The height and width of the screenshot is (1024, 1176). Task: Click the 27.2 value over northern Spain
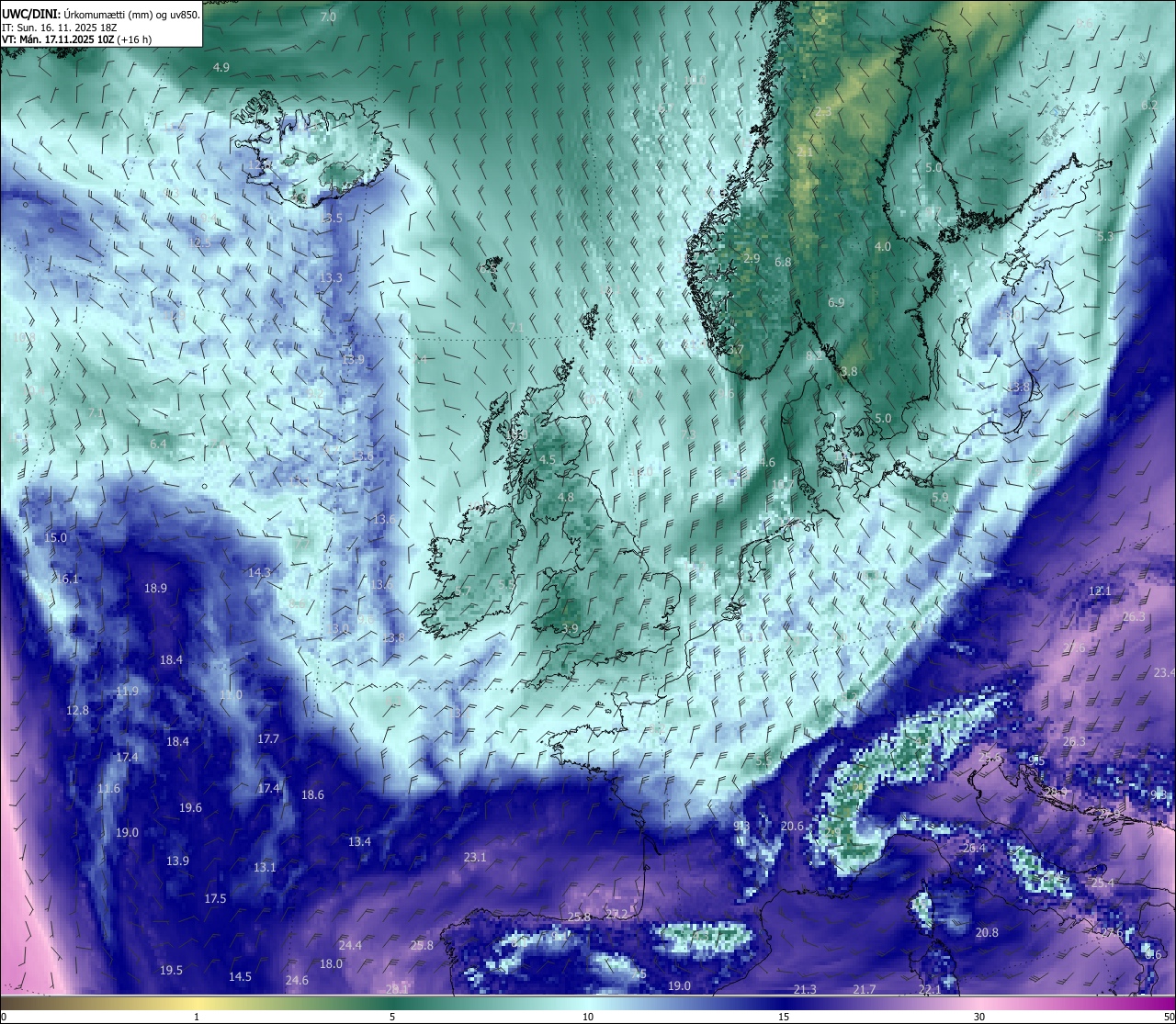(x=617, y=914)
